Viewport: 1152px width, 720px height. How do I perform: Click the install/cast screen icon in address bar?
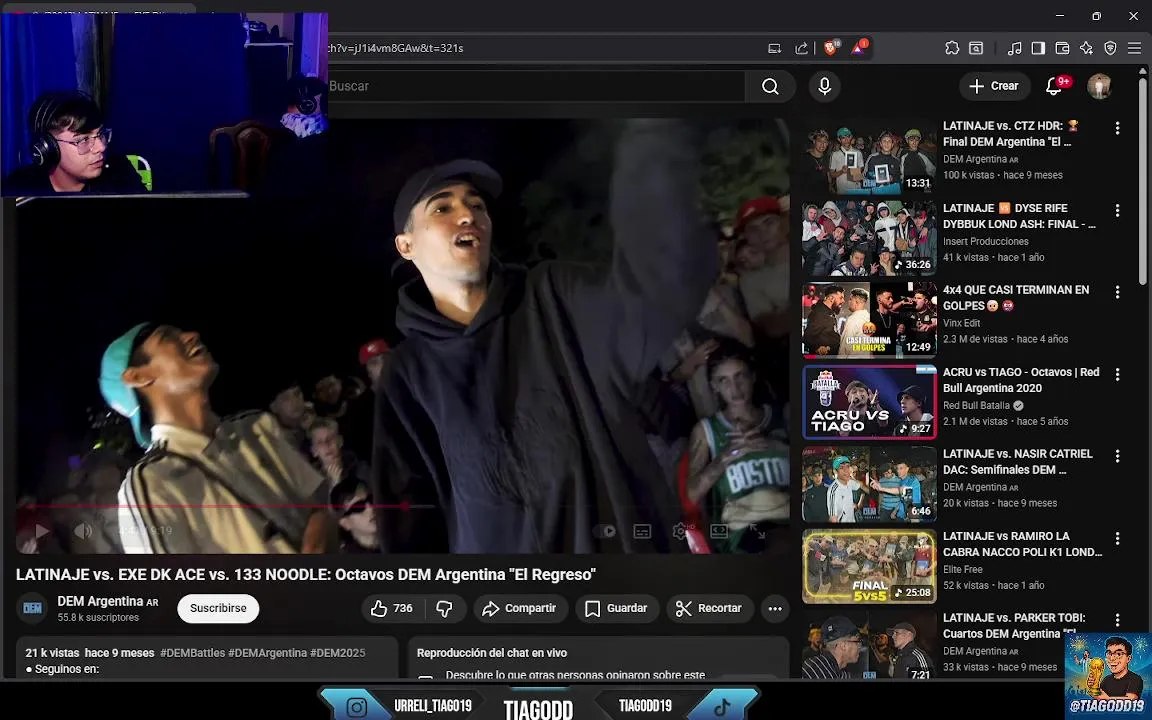774,48
